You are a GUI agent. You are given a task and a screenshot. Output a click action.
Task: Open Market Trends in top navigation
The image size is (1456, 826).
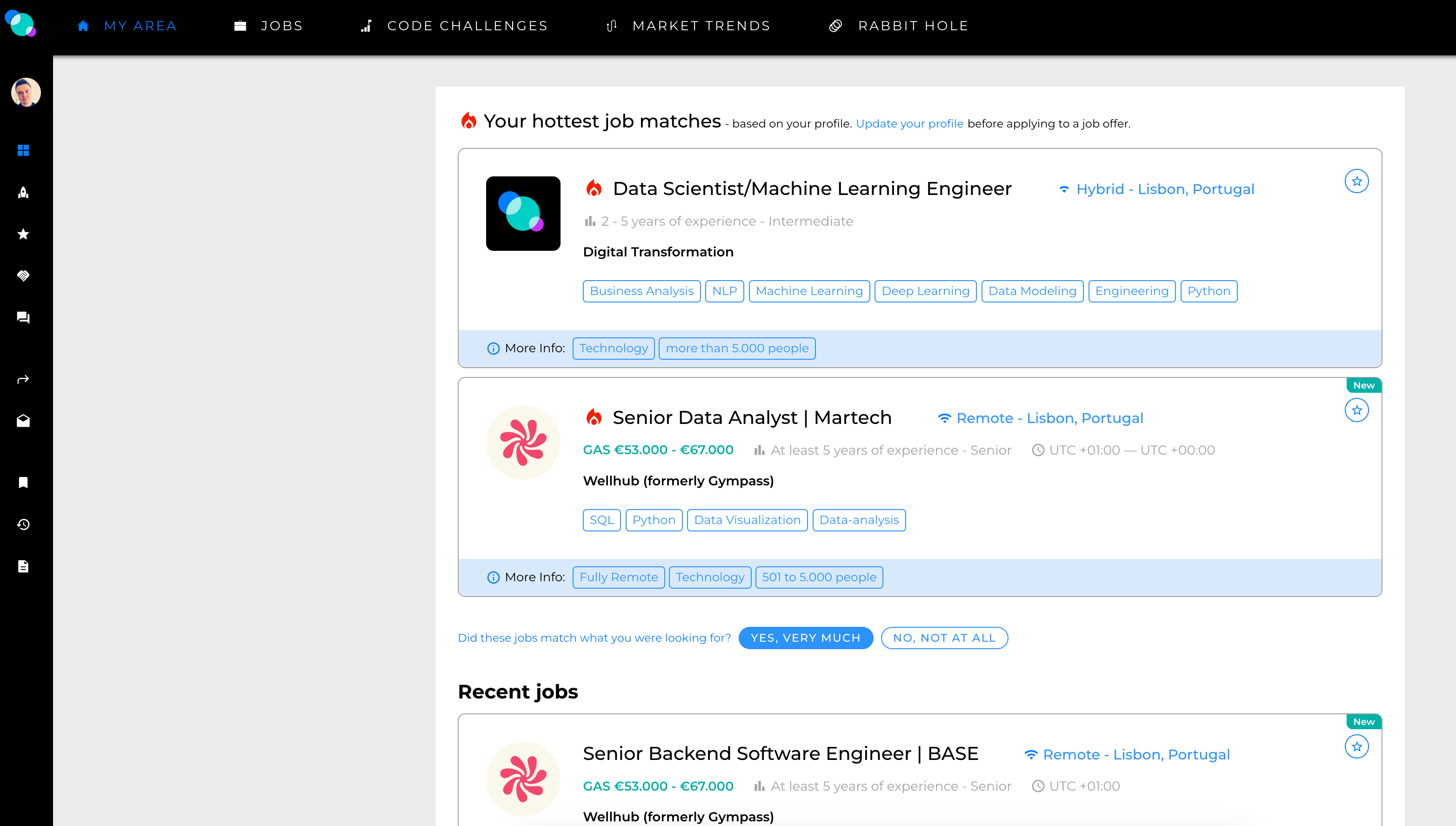(688, 26)
